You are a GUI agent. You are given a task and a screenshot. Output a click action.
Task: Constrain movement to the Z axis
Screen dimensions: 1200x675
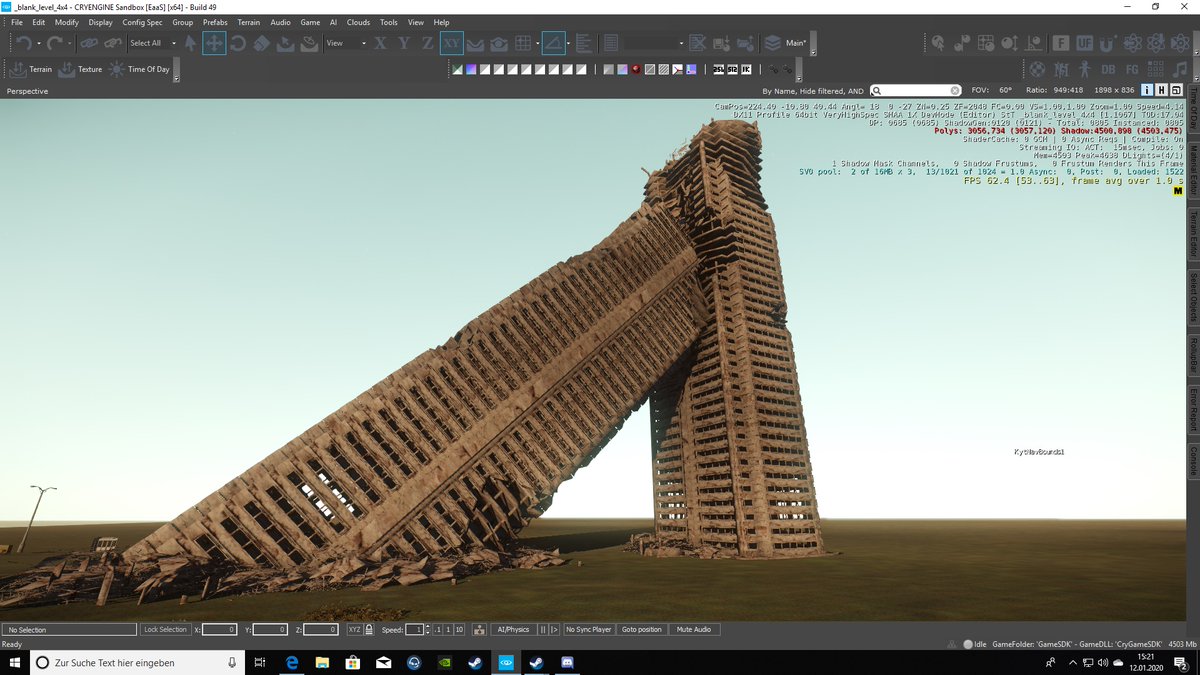coord(427,43)
